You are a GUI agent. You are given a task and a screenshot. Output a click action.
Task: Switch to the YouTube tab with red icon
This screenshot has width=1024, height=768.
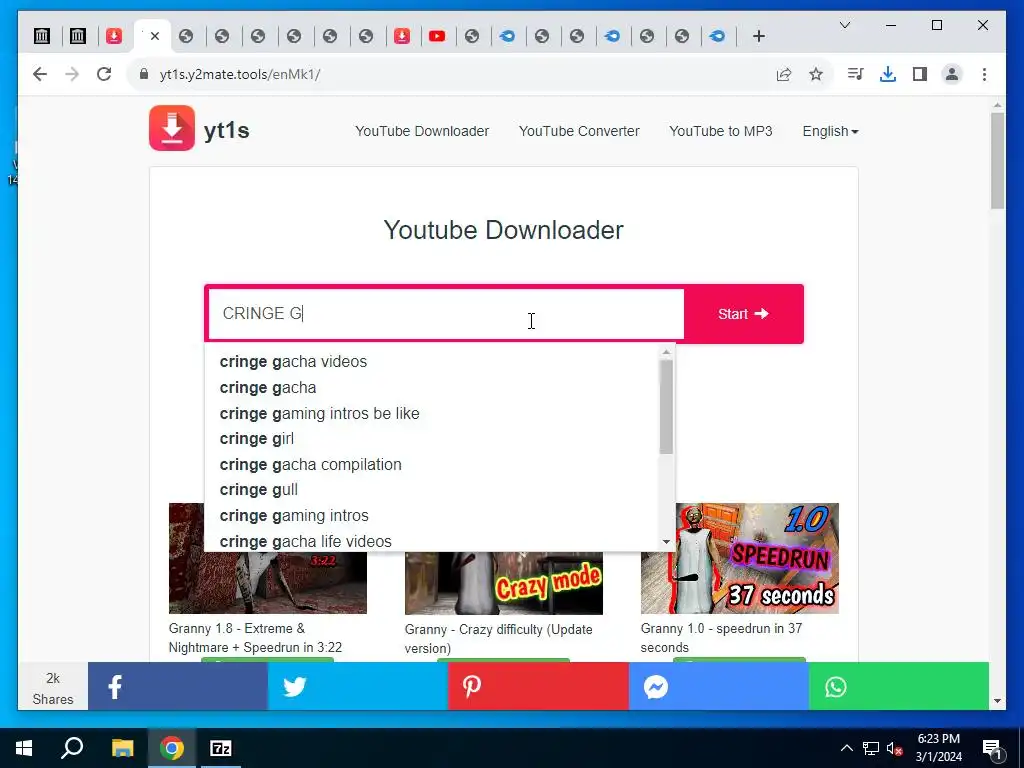437,37
